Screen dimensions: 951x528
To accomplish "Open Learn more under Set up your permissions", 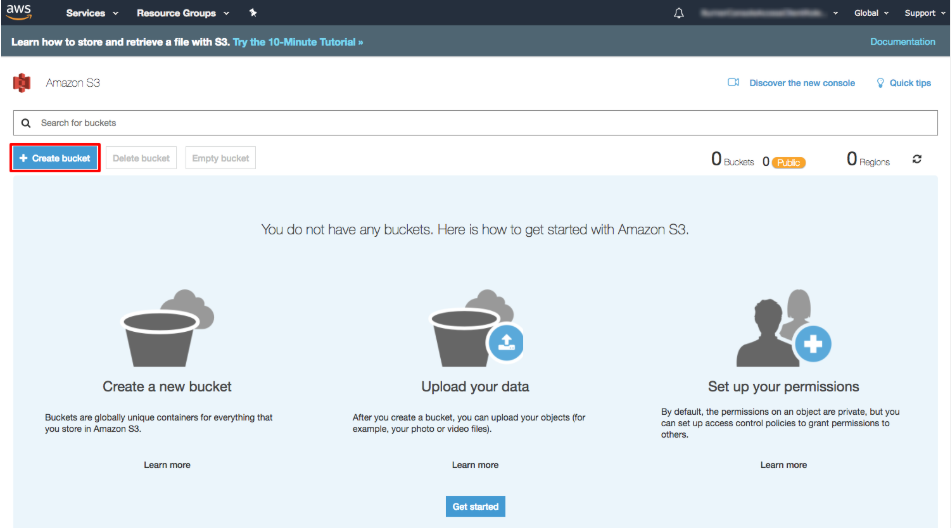I will (784, 465).
